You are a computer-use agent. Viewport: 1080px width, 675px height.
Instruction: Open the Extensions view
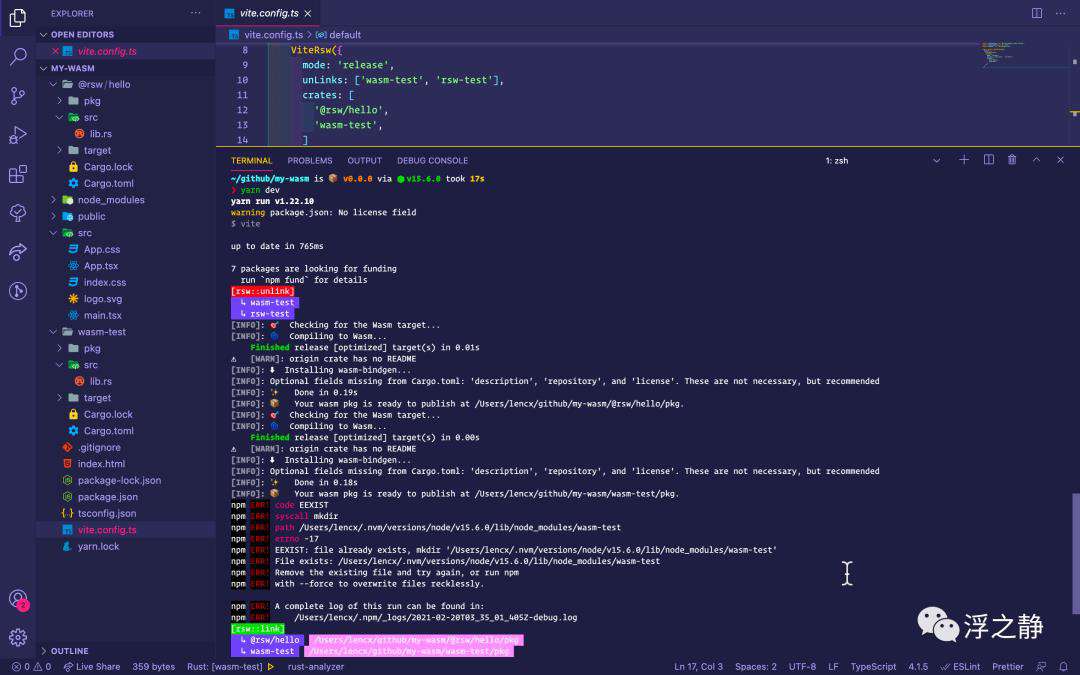pyautogui.click(x=18, y=174)
